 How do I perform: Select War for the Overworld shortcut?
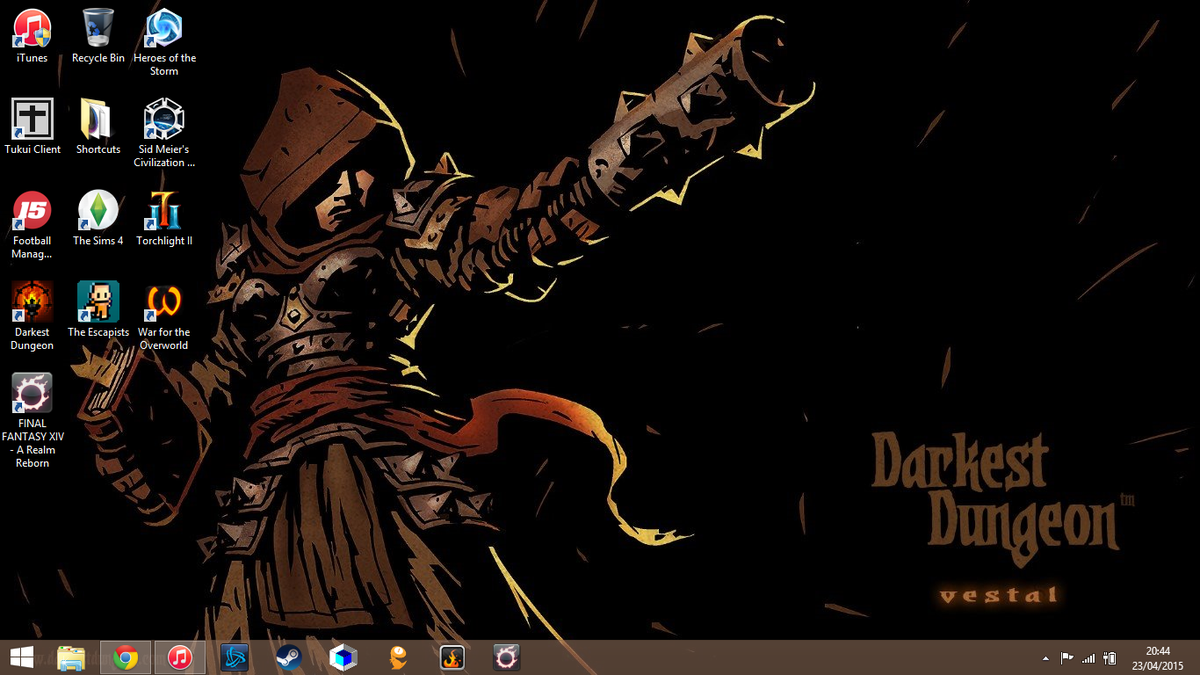164,316
